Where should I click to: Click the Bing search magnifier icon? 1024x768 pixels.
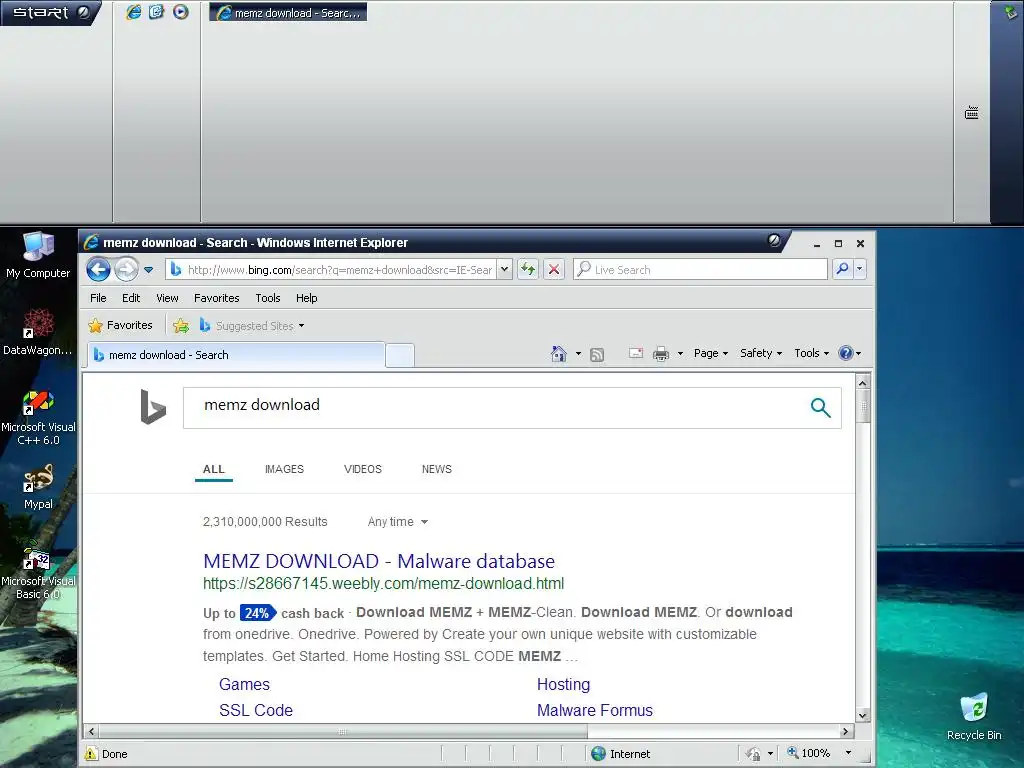[x=820, y=408]
